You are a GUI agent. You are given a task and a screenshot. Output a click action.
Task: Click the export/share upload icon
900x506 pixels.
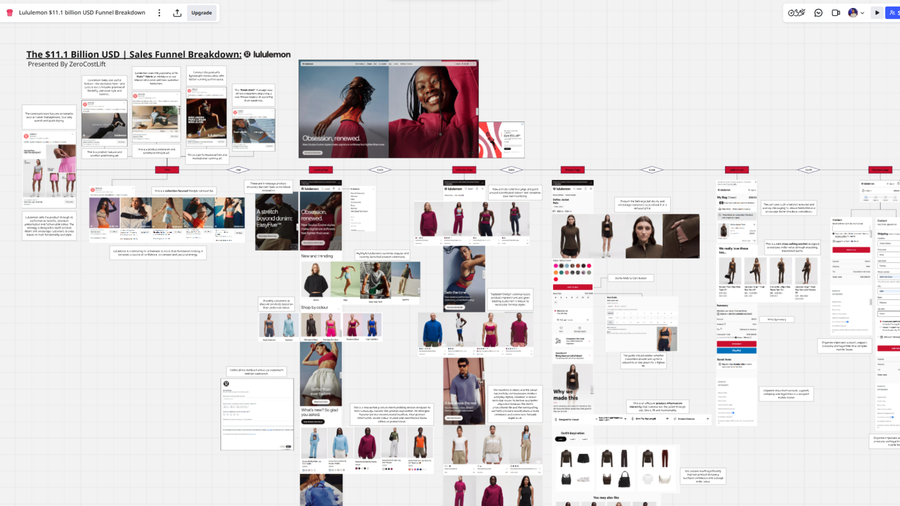177,13
